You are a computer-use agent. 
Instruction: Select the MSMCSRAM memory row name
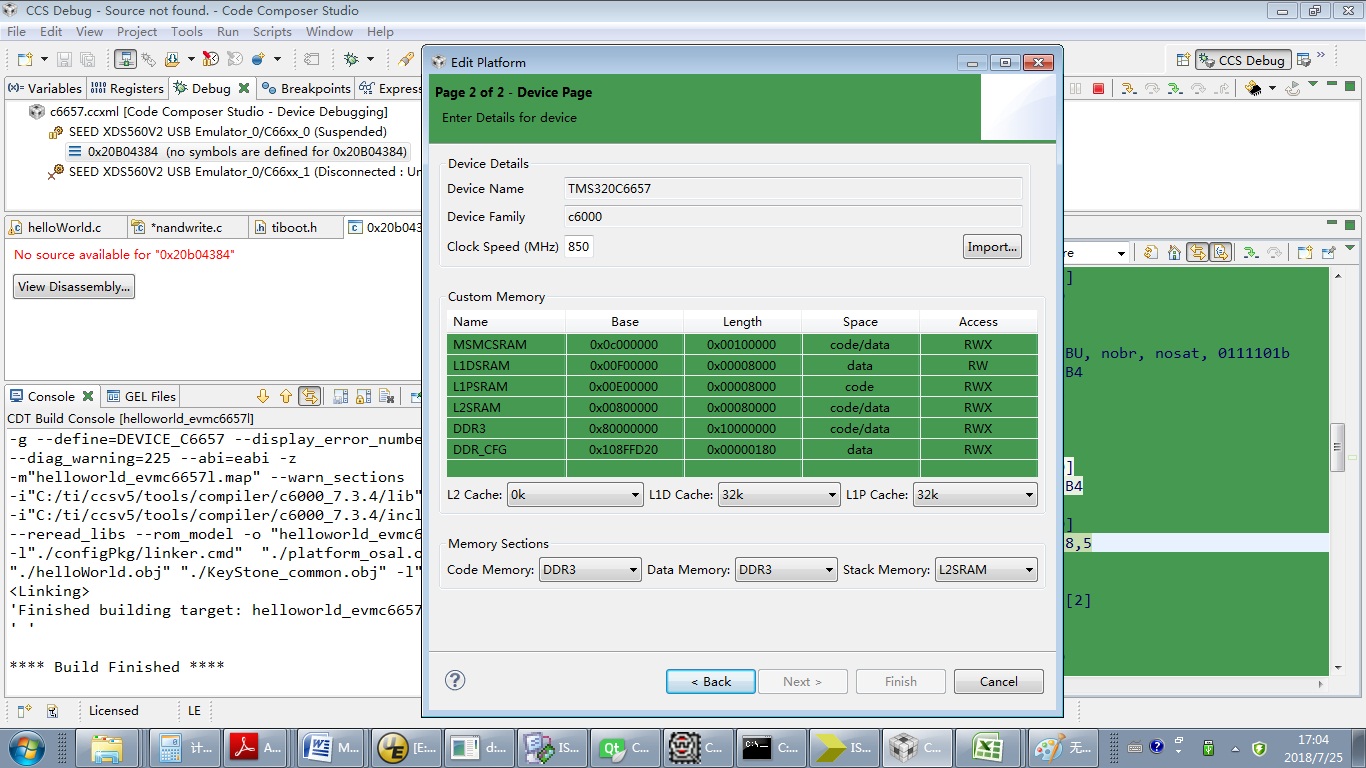[489, 345]
